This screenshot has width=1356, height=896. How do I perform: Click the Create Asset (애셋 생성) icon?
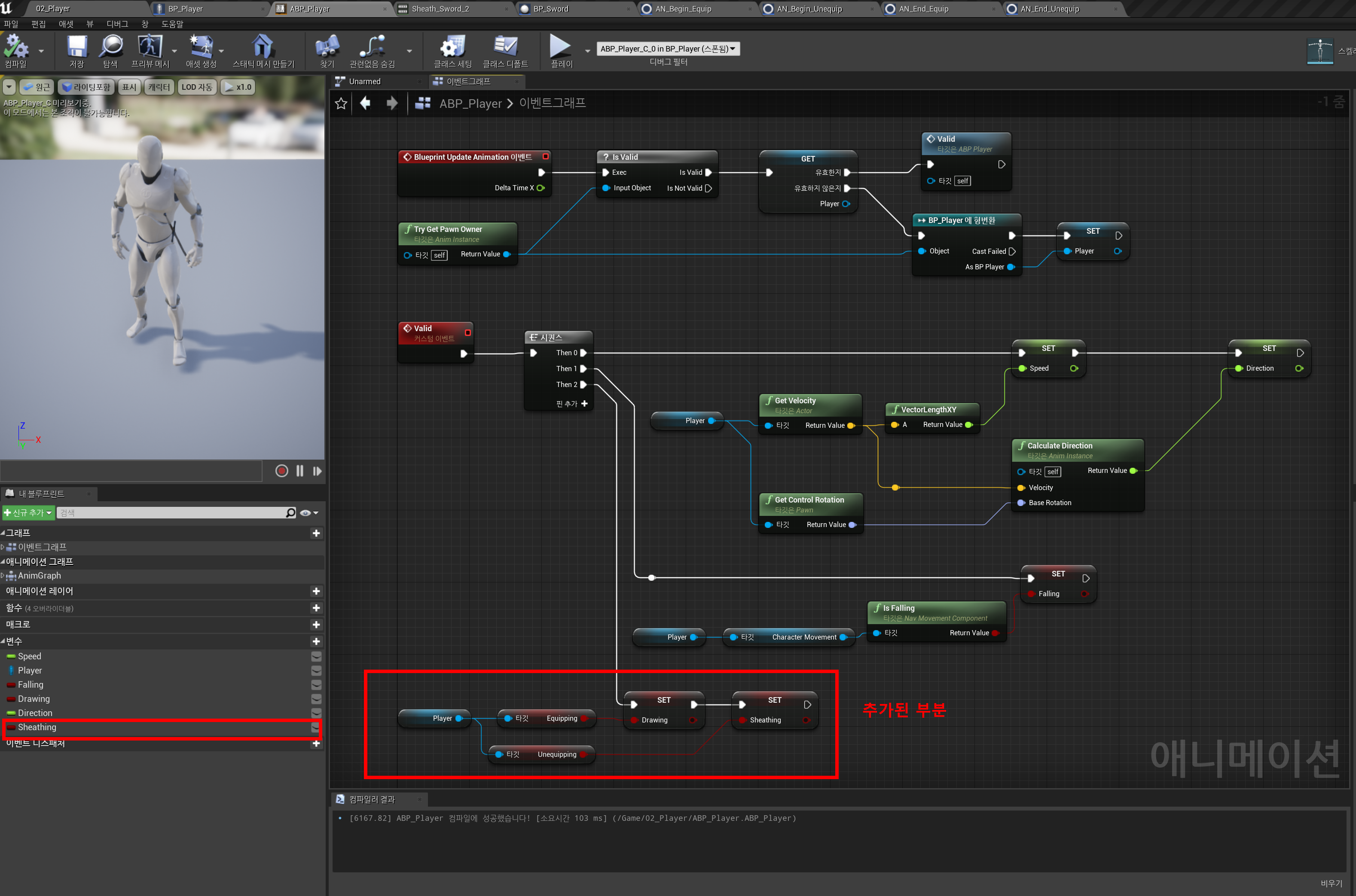201,47
